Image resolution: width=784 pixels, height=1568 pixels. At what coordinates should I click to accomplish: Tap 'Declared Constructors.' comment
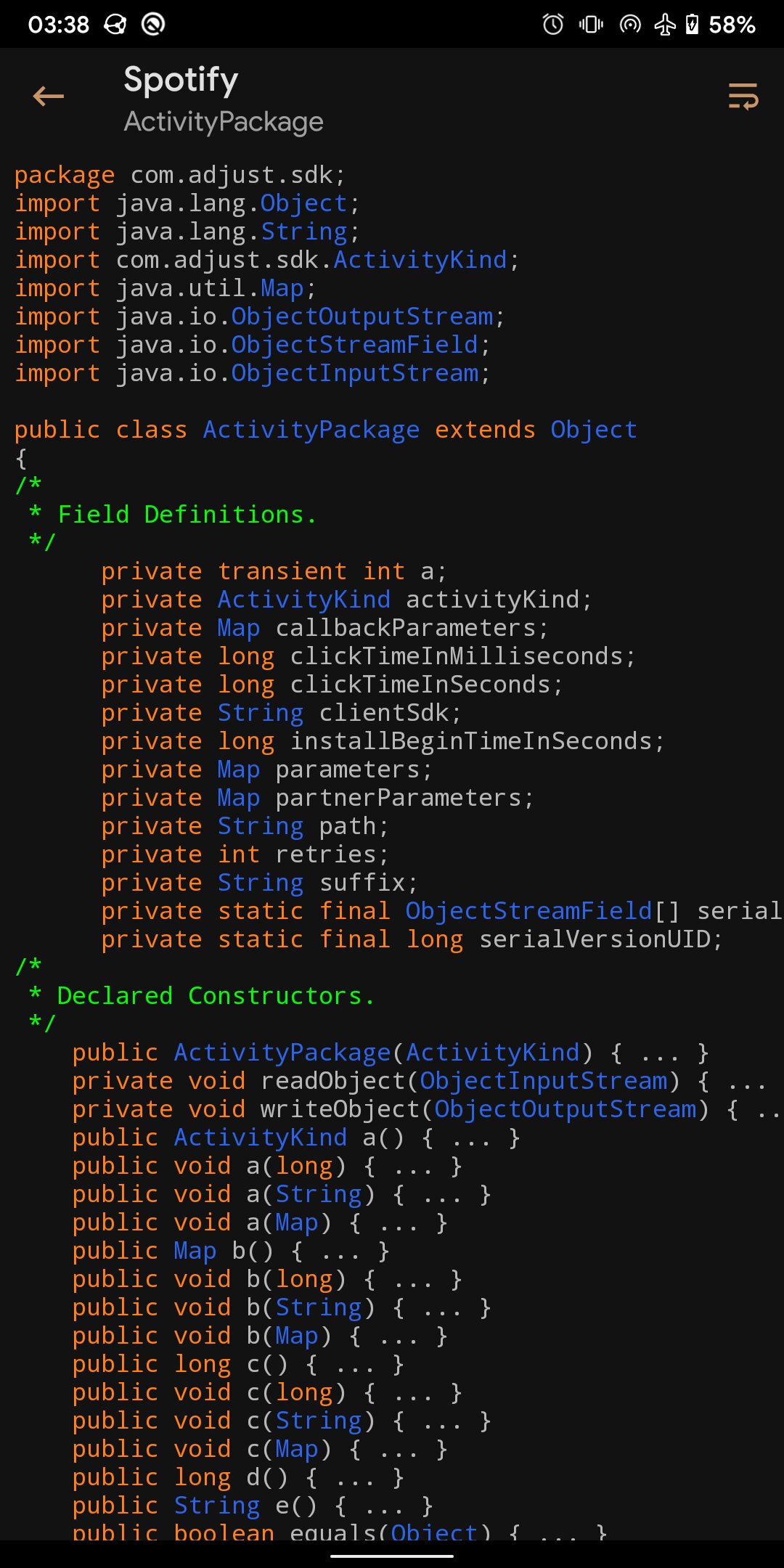(216, 996)
